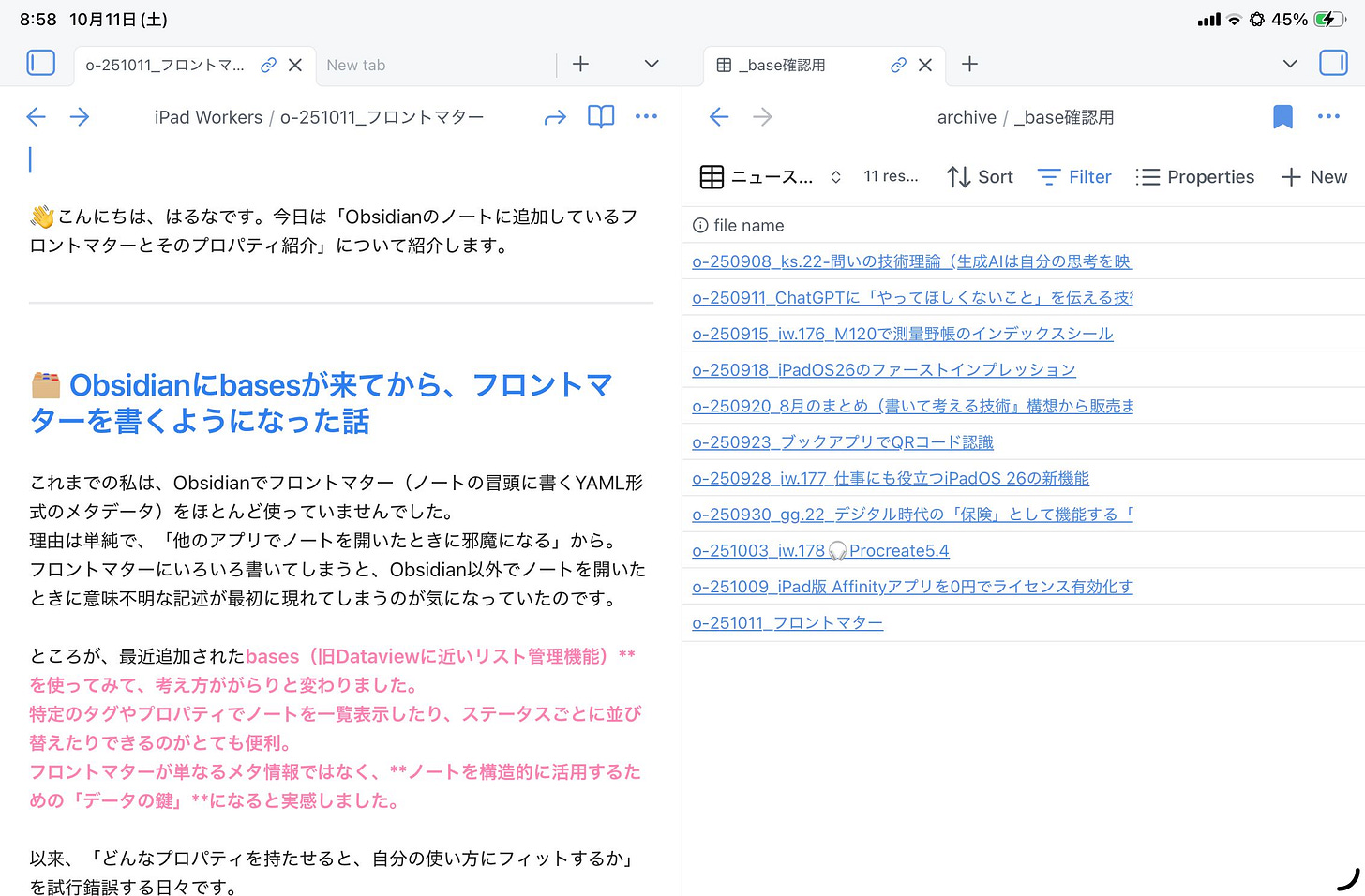The width and height of the screenshot is (1365, 896).
Task: Go back in _base確認用 pane
Action: point(719,117)
